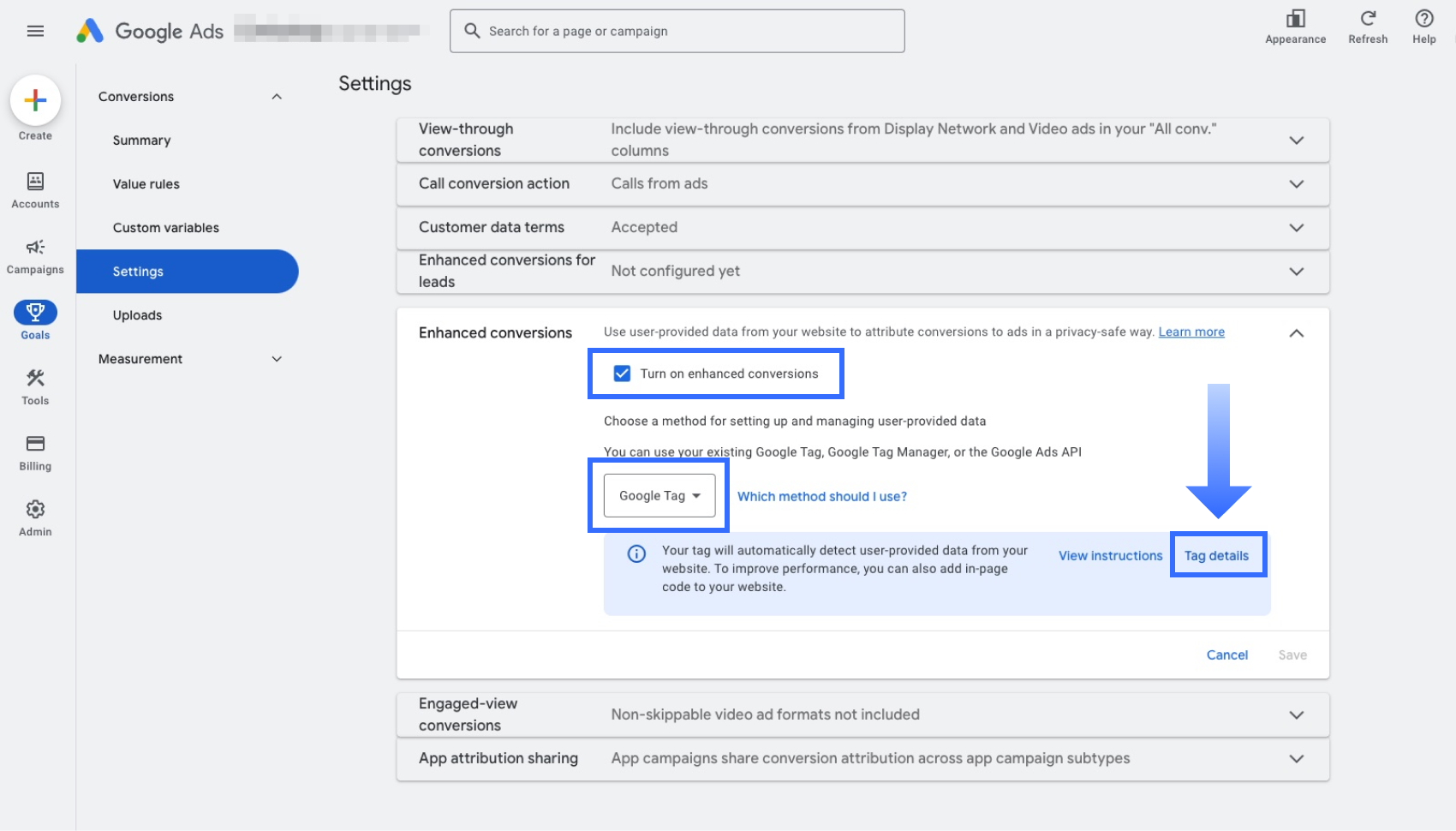This screenshot has width=1456, height=831.
Task: Select Value rules in sidebar
Action: (x=146, y=184)
